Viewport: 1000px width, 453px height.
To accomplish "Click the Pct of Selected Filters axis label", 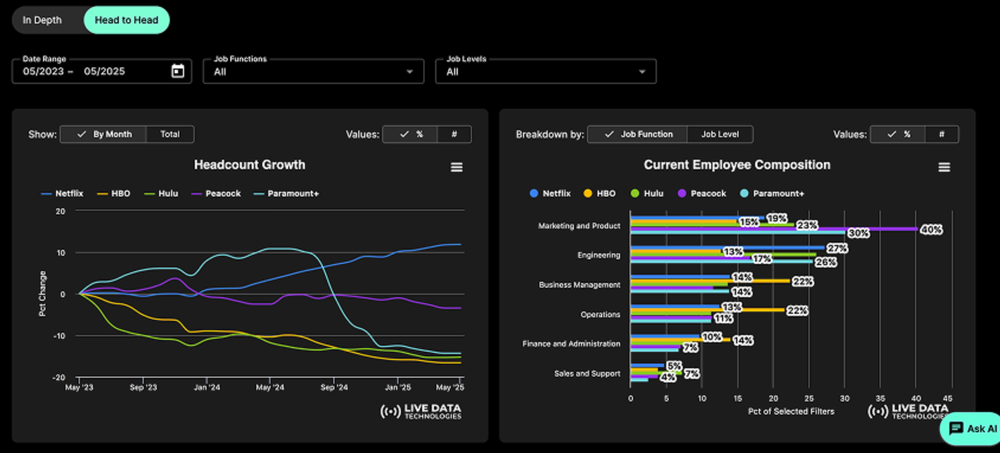I will (791, 412).
